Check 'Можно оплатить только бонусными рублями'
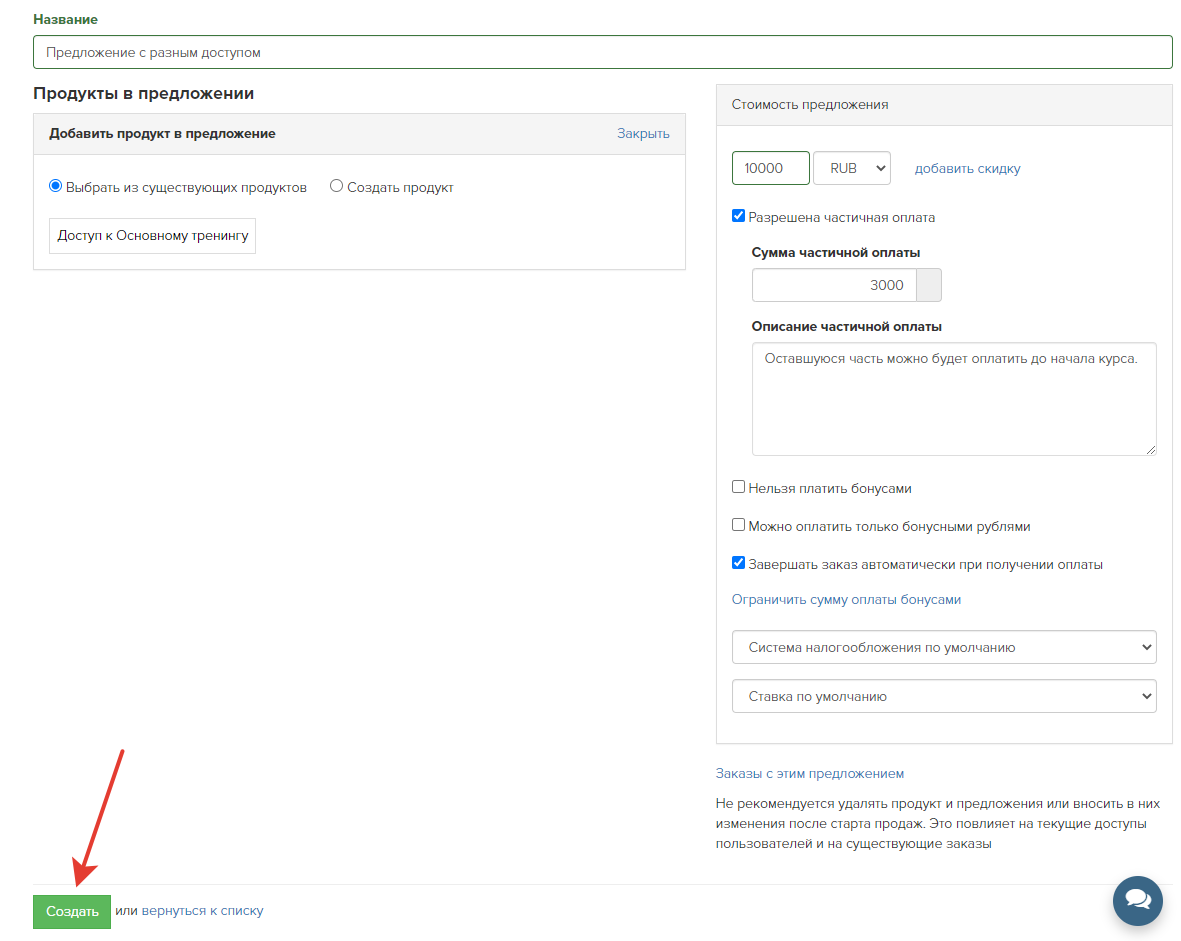This screenshot has height=941, width=1181. pos(739,525)
